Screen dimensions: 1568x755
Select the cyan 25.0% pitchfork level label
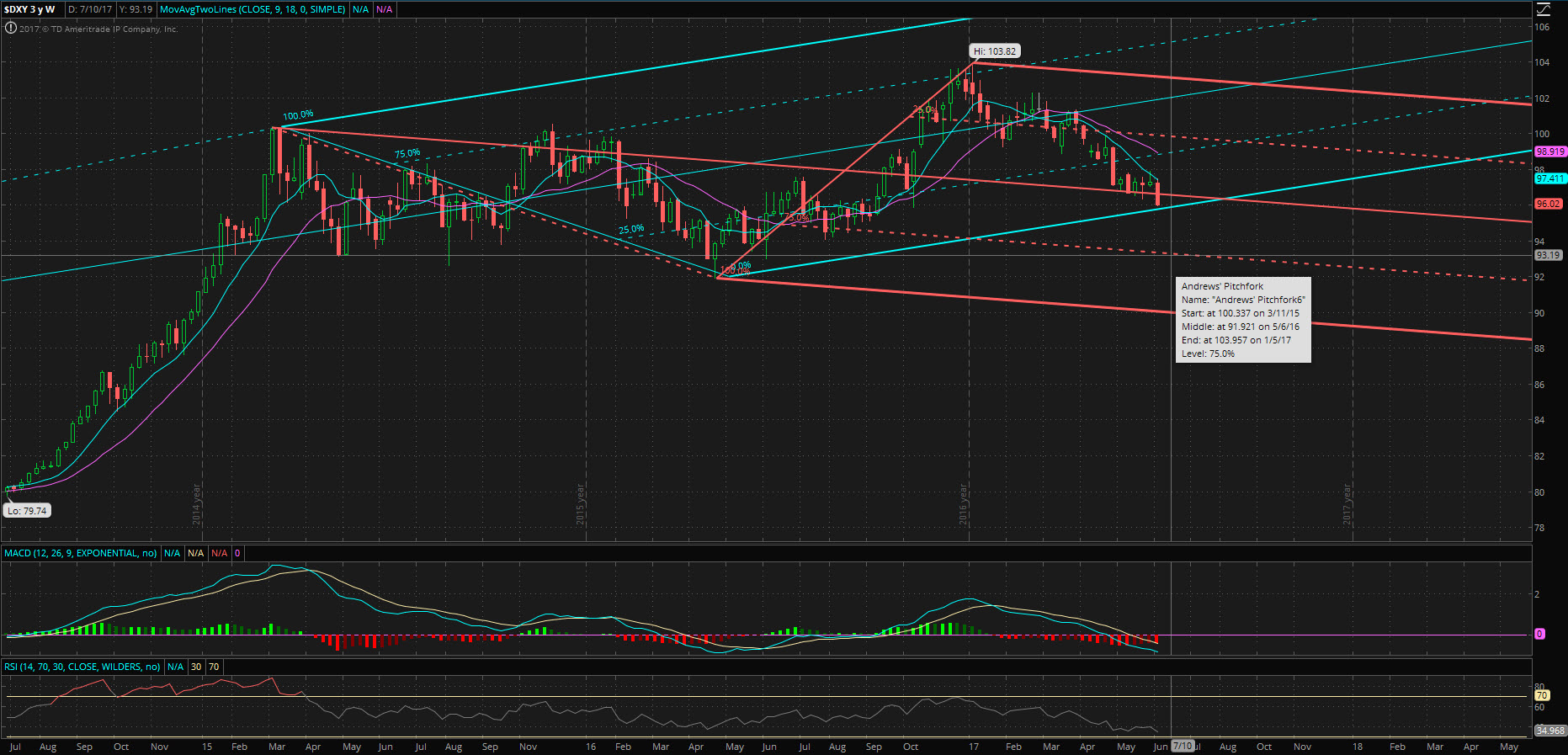click(631, 229)
